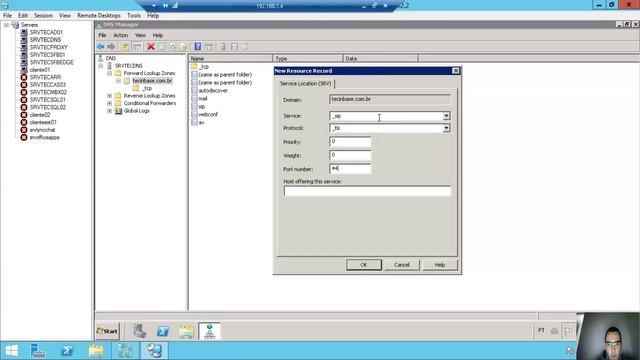Viewport: 640px width, 360px height.
Task: Click the Port number input field
Action: 350,169
